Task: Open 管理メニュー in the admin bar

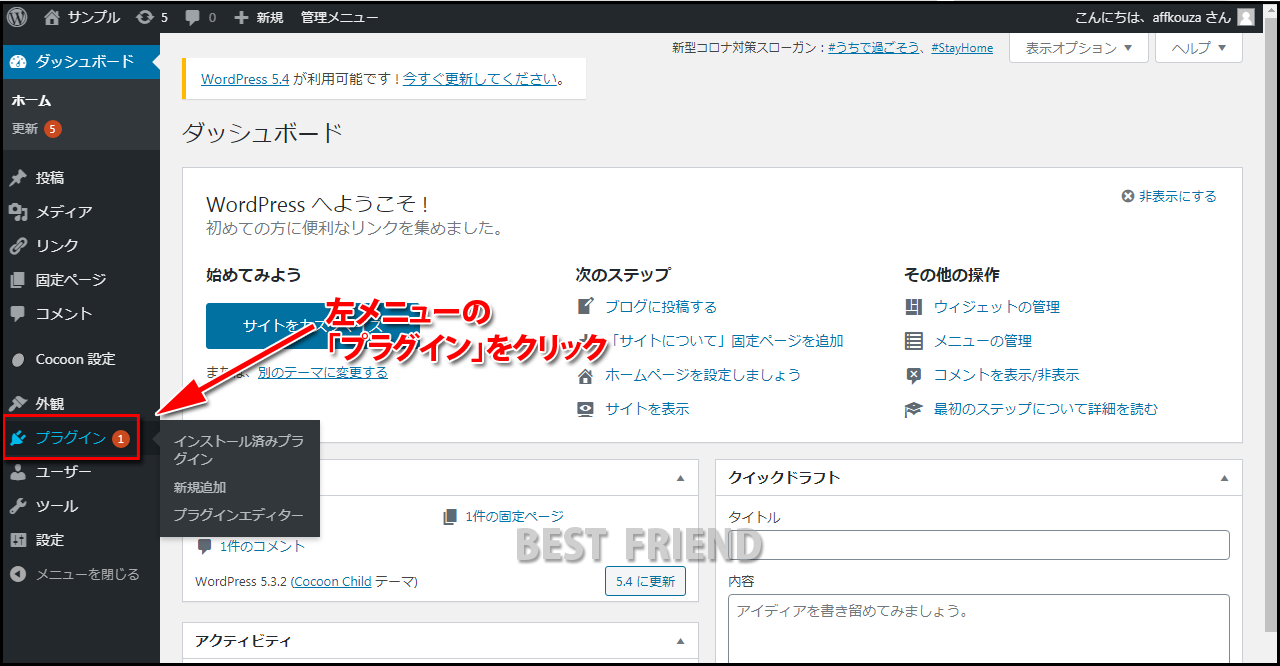Action: pos(339,17)
